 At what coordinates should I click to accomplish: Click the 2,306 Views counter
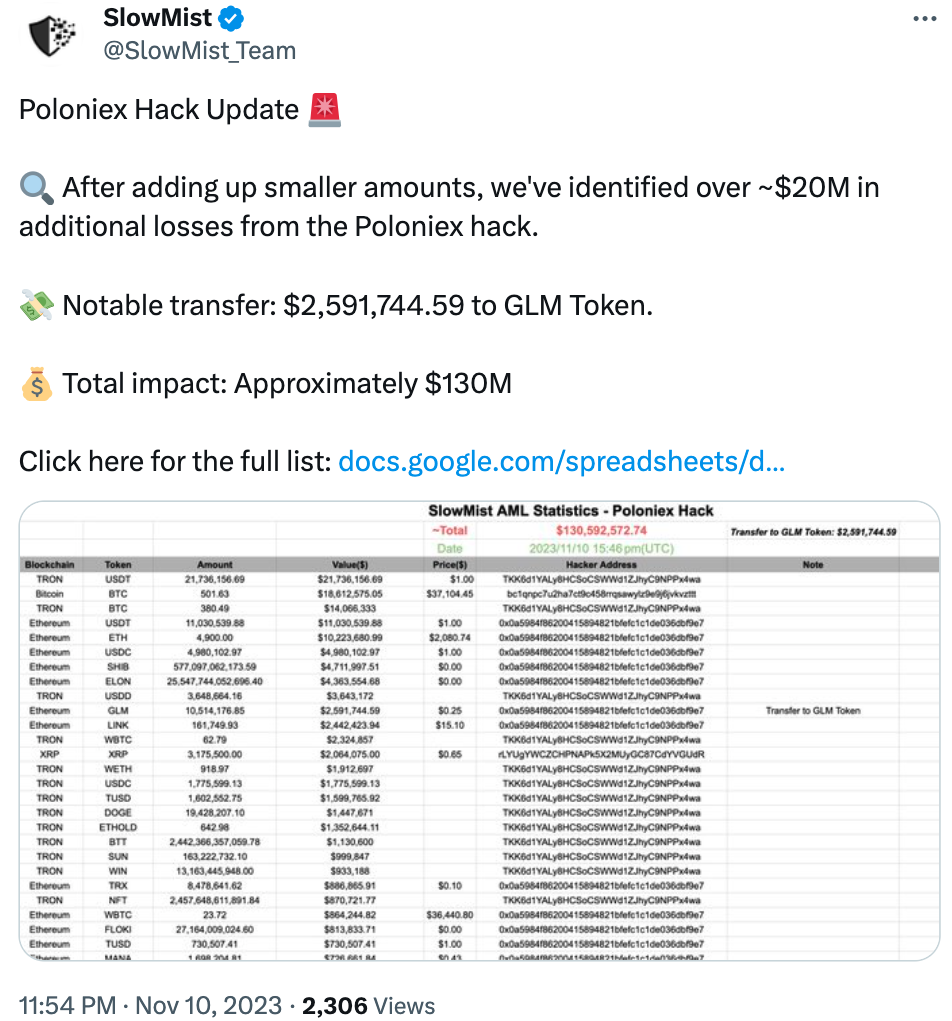tap(369, 1005)
